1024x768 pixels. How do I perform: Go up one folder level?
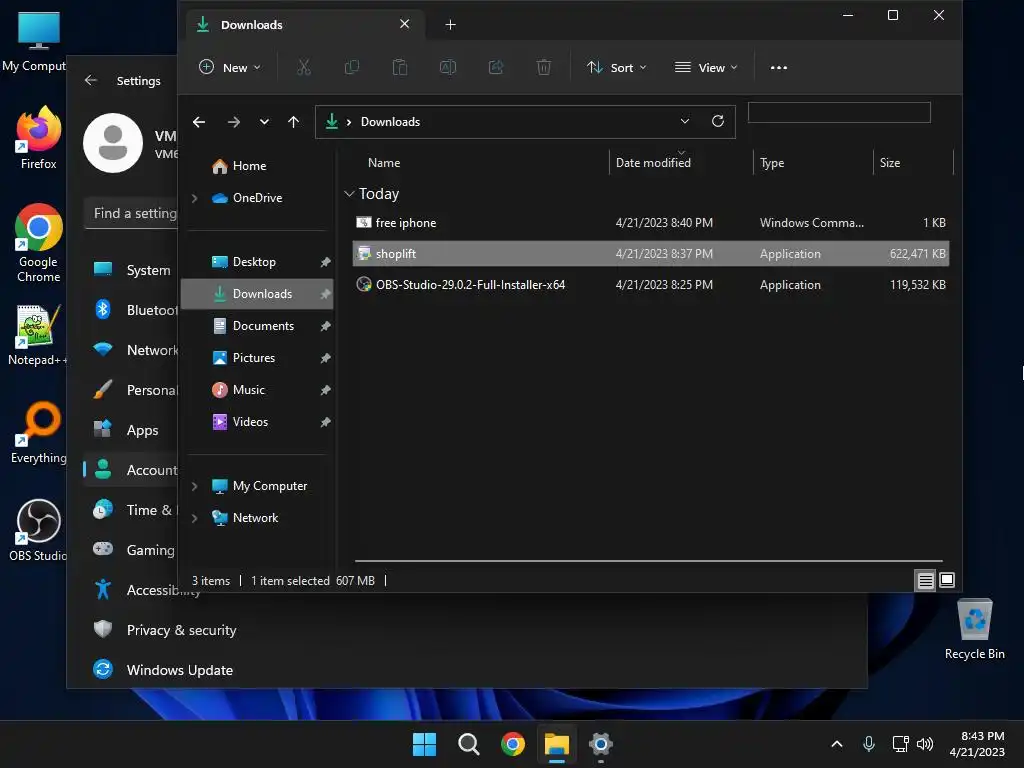(x=293, y=122)
